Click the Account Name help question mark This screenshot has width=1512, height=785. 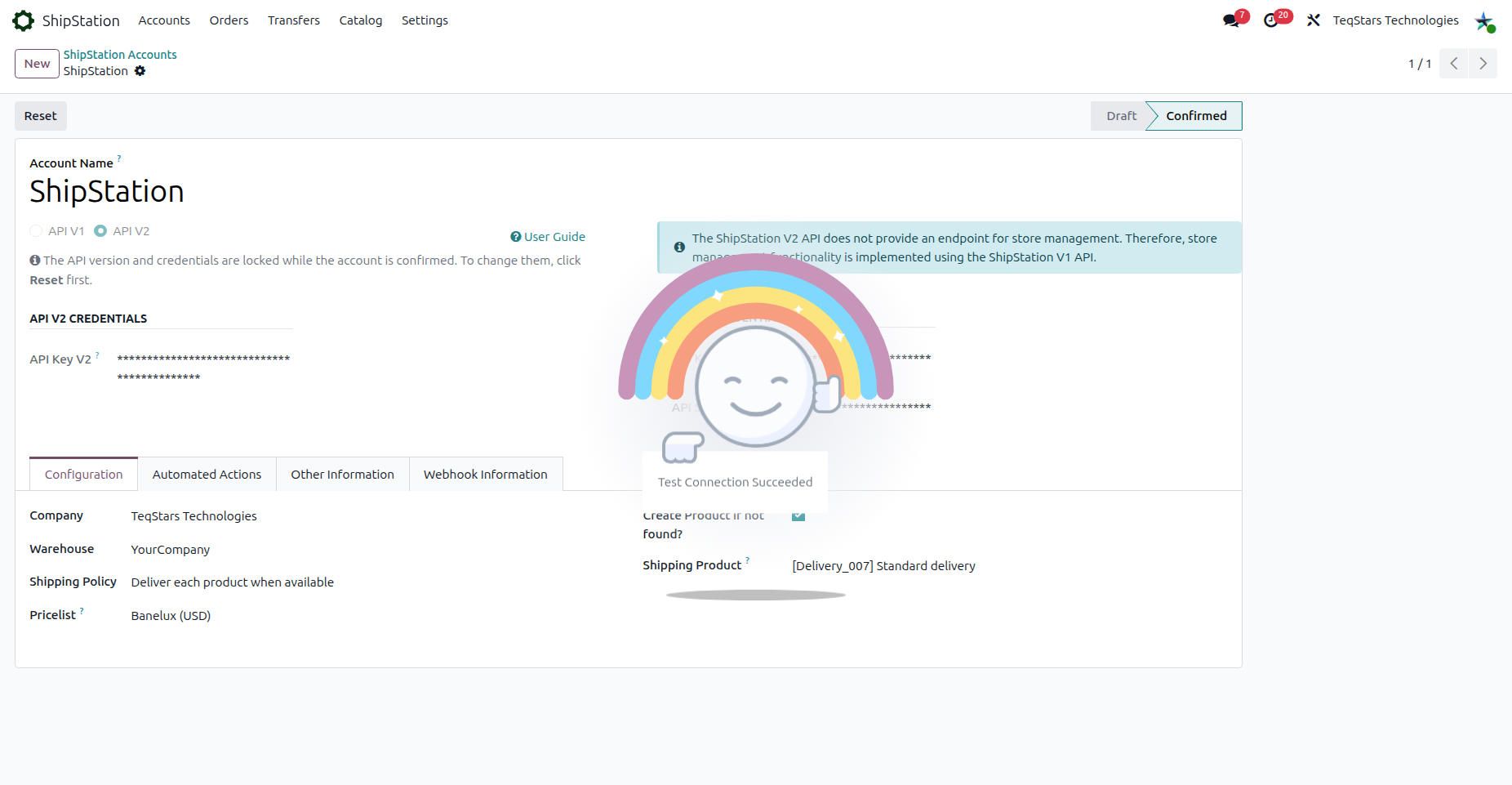pos(119,158)
